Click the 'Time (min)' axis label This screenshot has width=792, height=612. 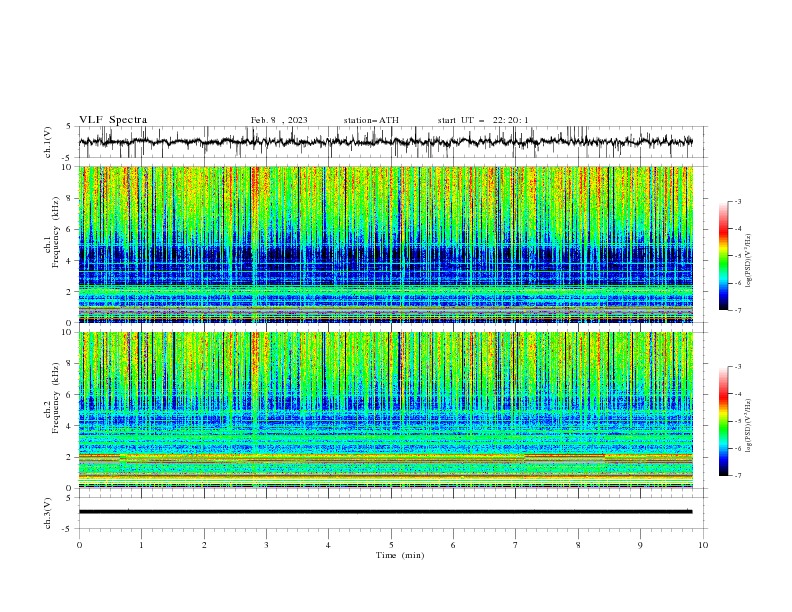click(400, 555)
